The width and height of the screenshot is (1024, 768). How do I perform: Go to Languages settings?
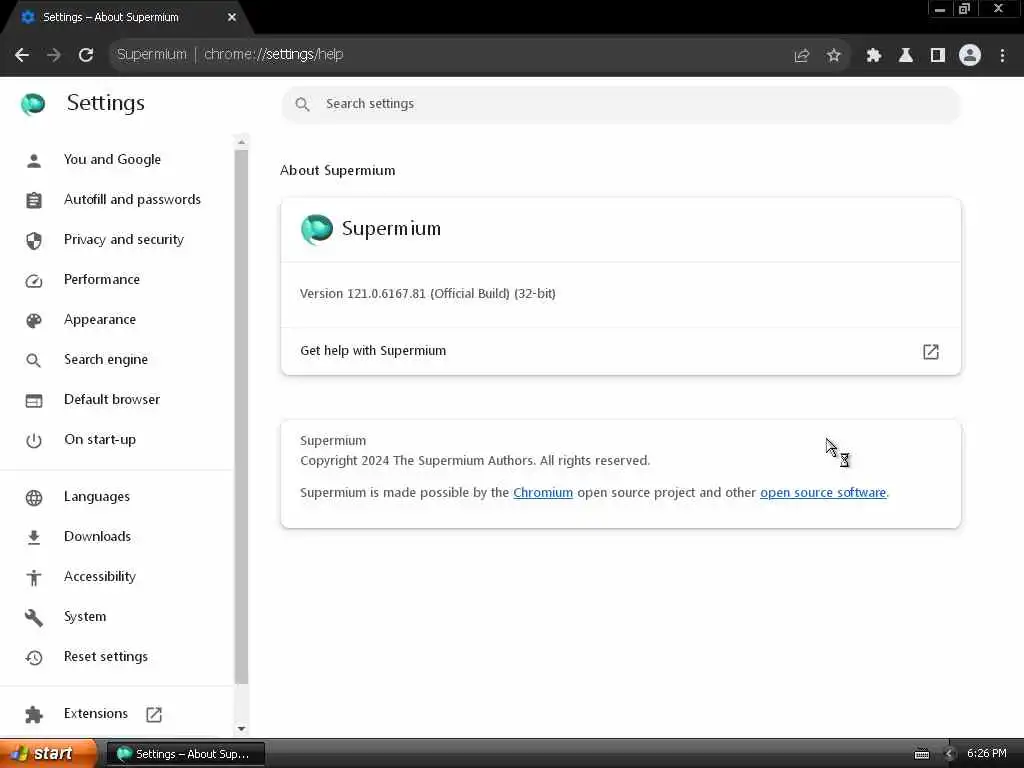point(97,496)
